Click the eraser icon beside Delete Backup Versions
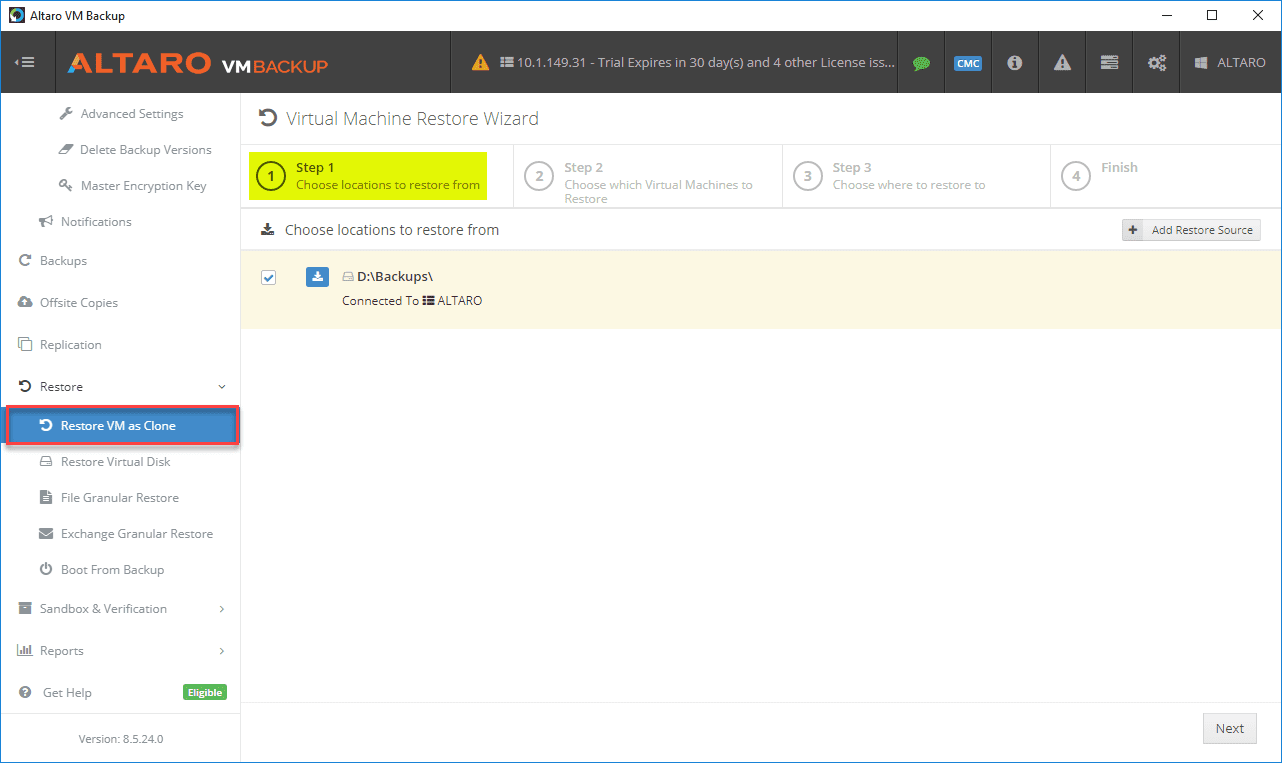This screenshot has height=763, width=1282. pyautogui.click(x=66, y=150)
